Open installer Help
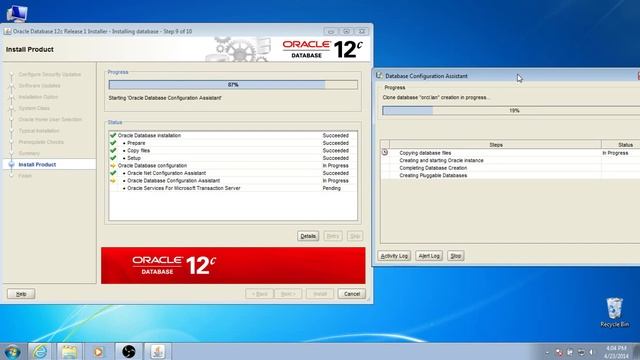The width and height of the screenshot is (640, 360). click(x=21, y=294)
